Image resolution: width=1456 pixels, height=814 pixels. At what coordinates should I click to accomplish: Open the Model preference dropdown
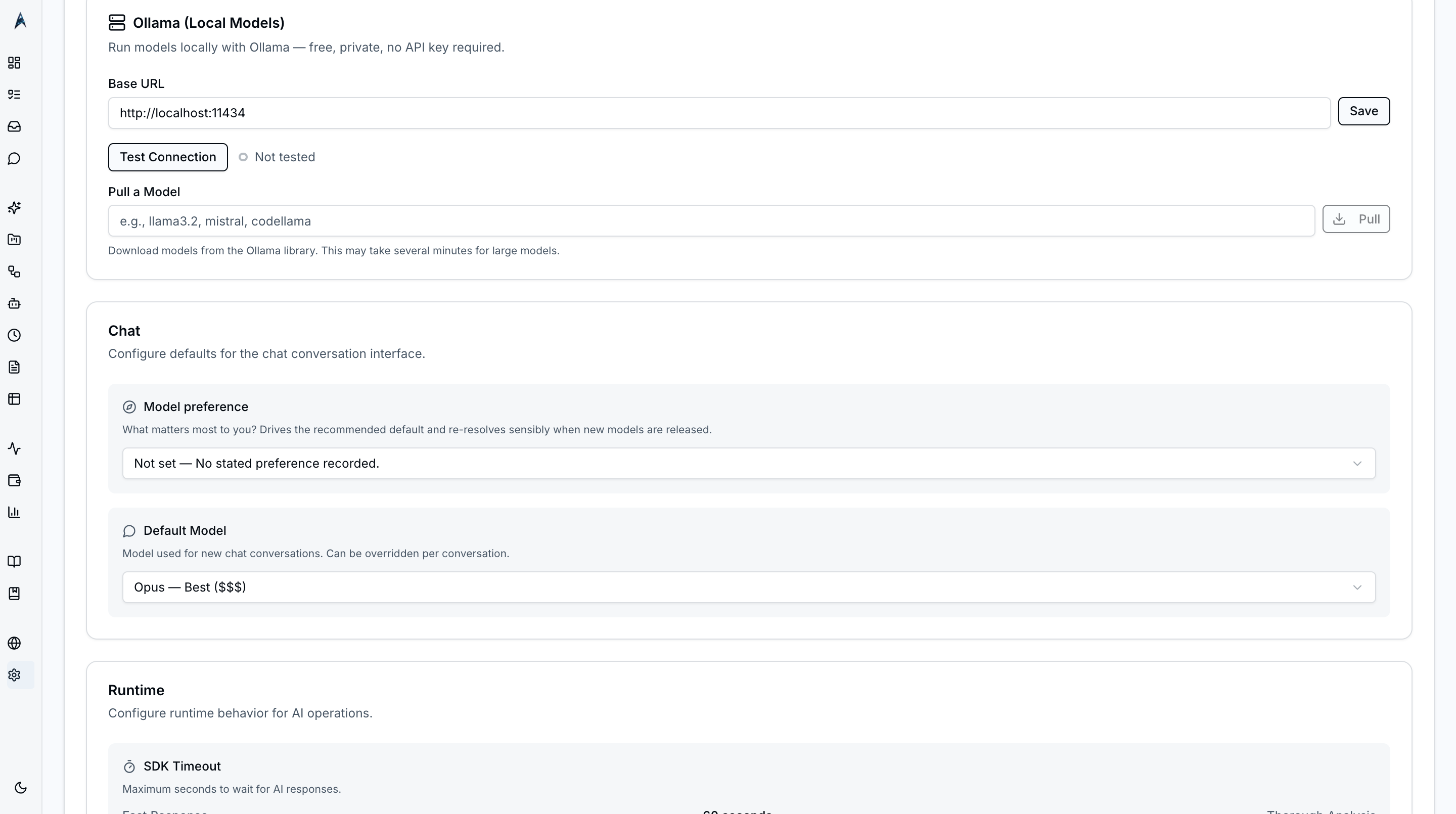(749, 464)
